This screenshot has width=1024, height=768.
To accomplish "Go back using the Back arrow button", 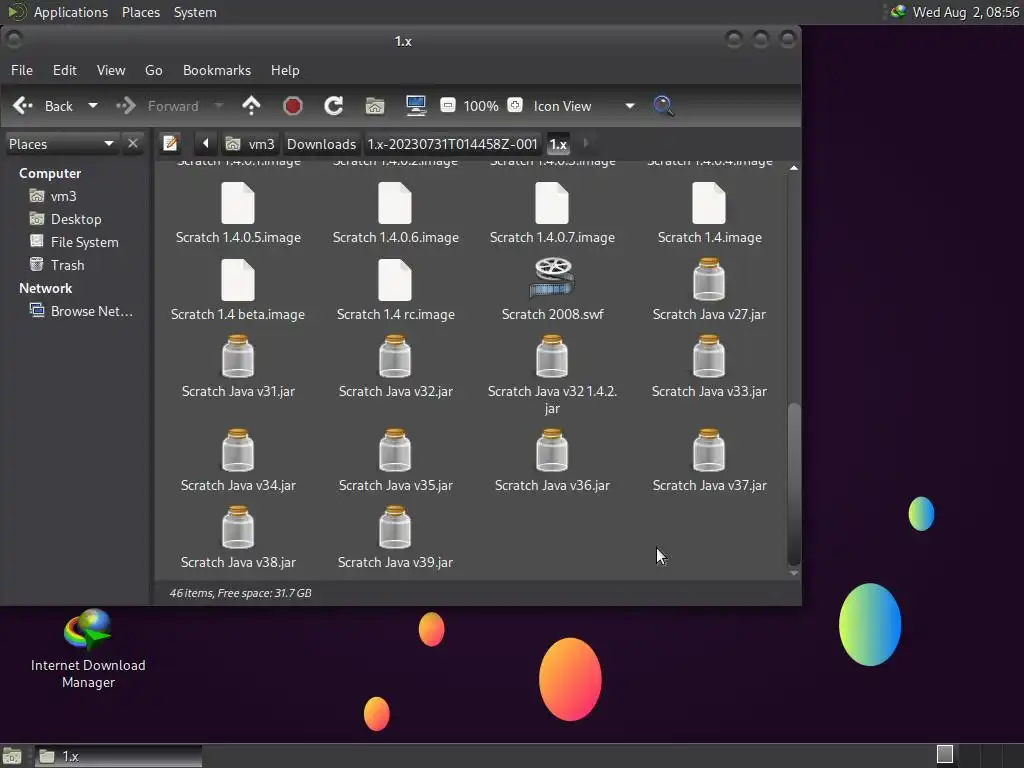I will [42, 106].
